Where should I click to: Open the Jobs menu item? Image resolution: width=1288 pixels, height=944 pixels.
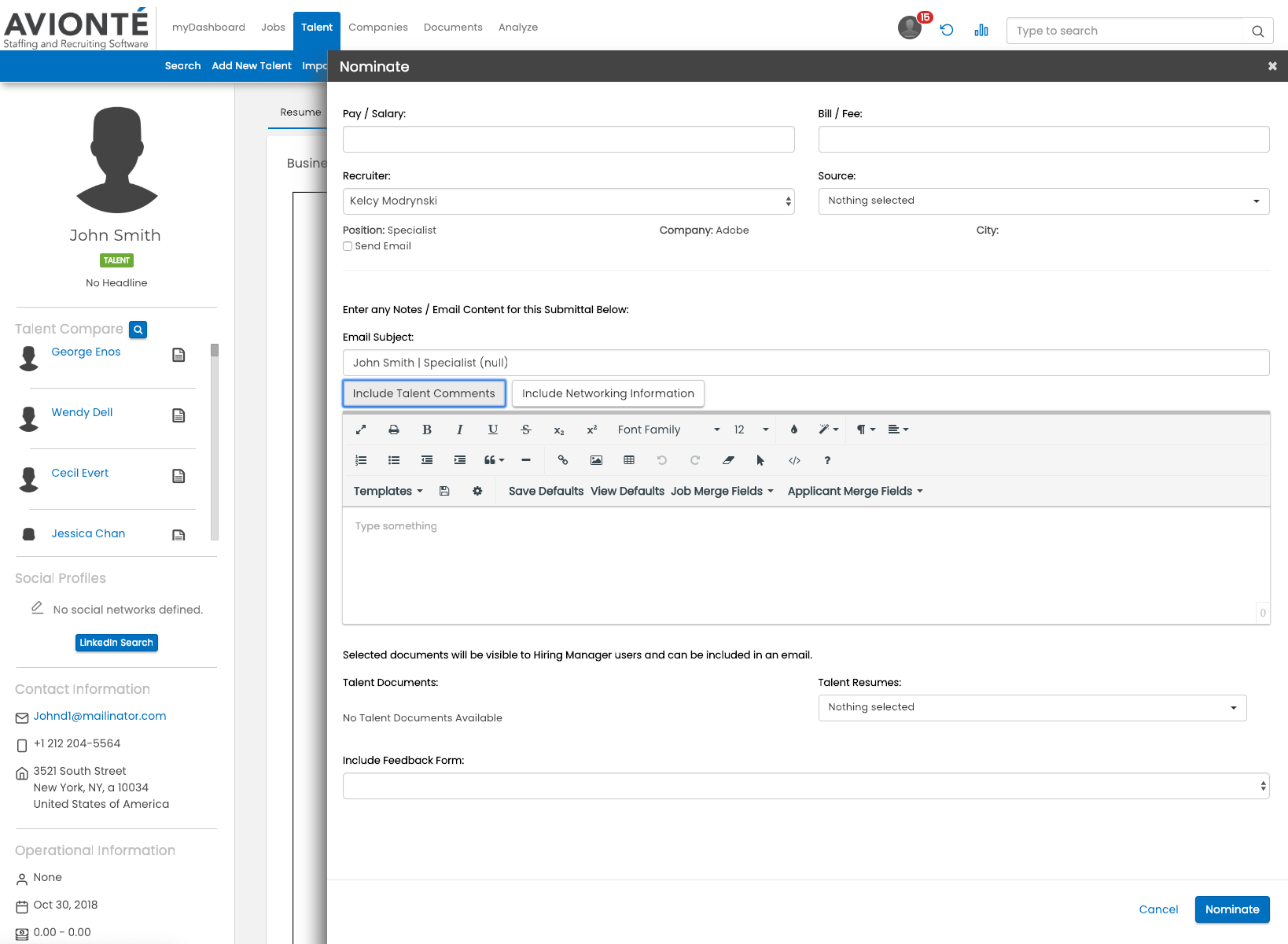coord(273,28)
